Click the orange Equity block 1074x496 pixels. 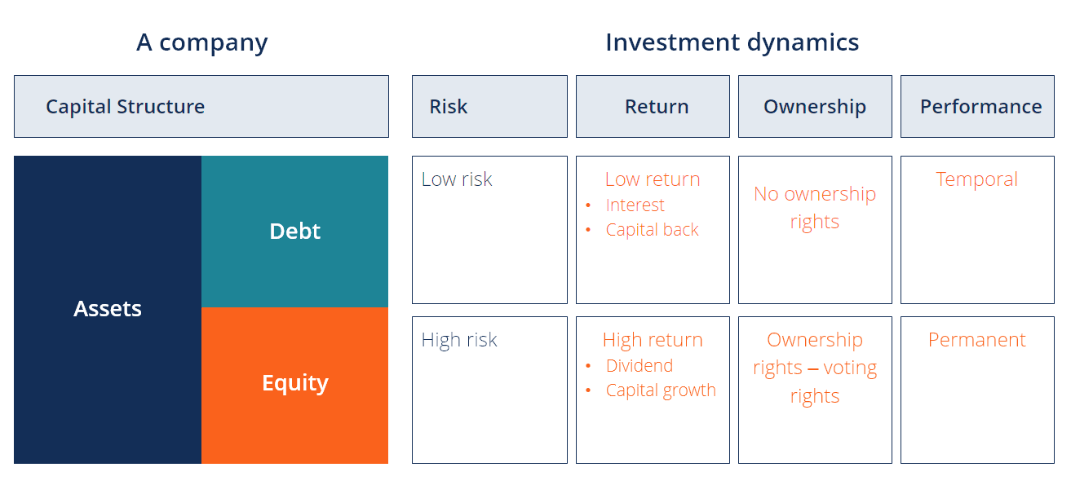(x=295, y=386)
